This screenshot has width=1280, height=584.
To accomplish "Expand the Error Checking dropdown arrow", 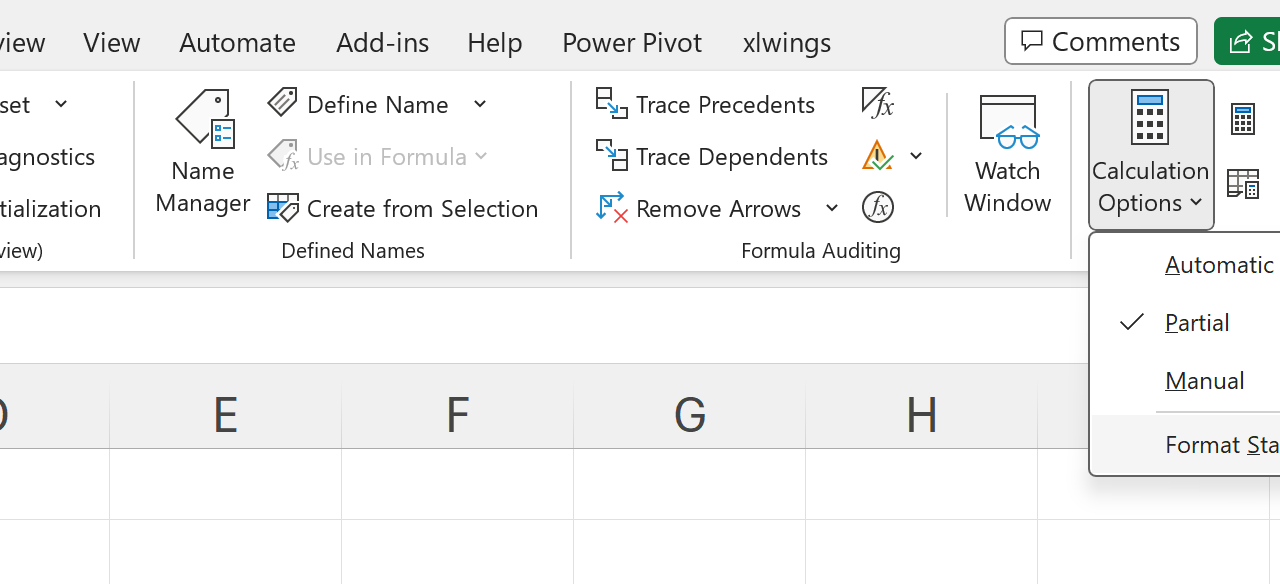I will [916, 156].
